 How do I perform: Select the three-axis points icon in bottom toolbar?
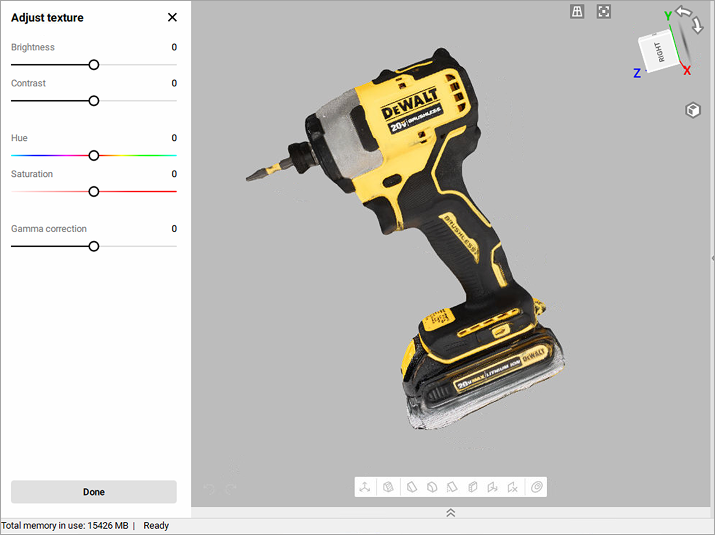point(366,487)
